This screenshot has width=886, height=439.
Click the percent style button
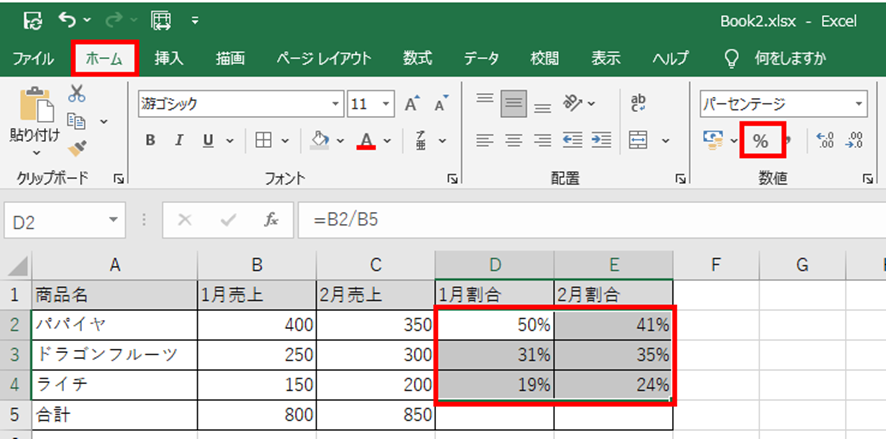pos(760,140)
